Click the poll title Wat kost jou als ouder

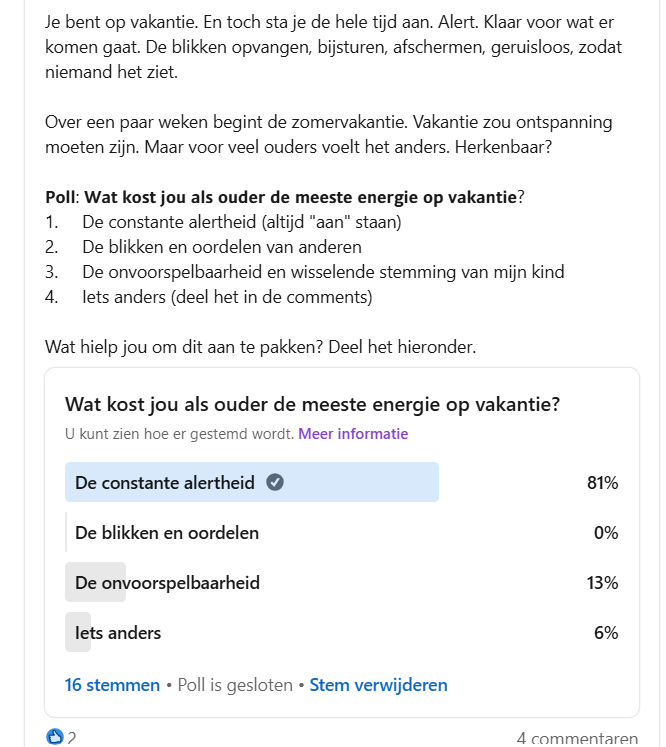pyautogui.click(x=313, y=404)
